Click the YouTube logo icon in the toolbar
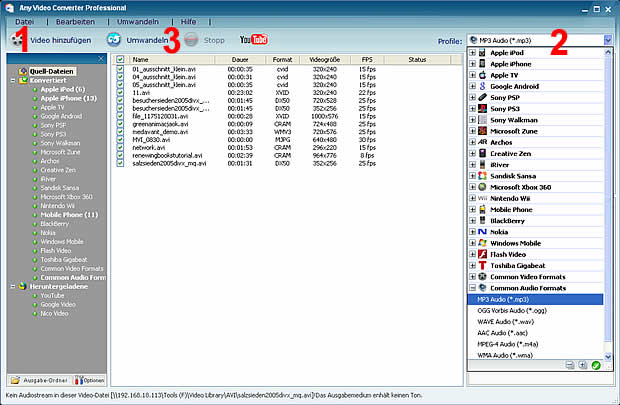This screenshot has height=405, width=620. tap(253, 39)
